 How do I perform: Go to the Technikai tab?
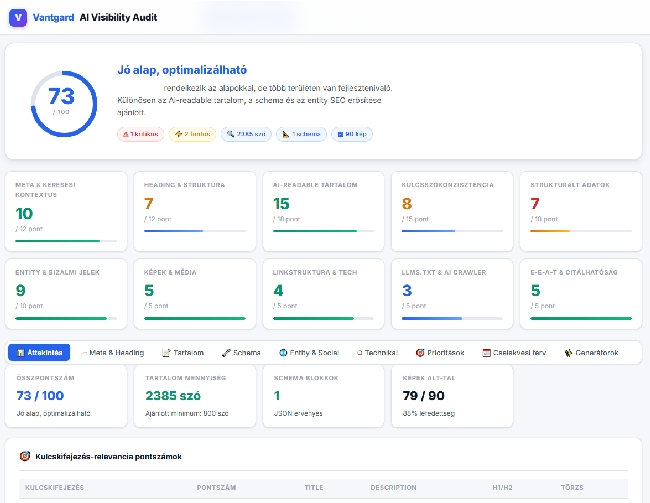point(377,352)
